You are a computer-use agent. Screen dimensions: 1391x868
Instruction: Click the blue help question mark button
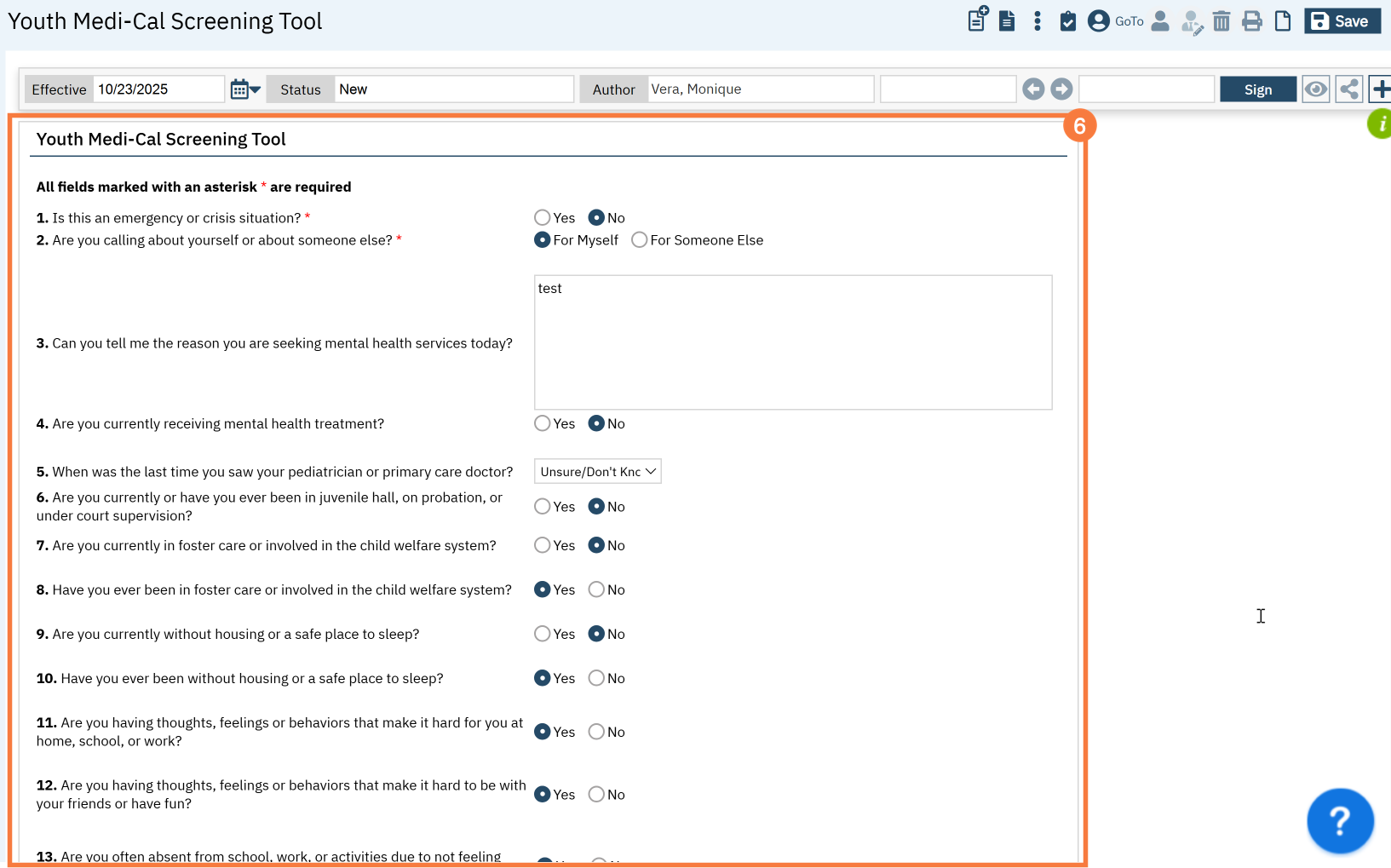point(1339,820)
